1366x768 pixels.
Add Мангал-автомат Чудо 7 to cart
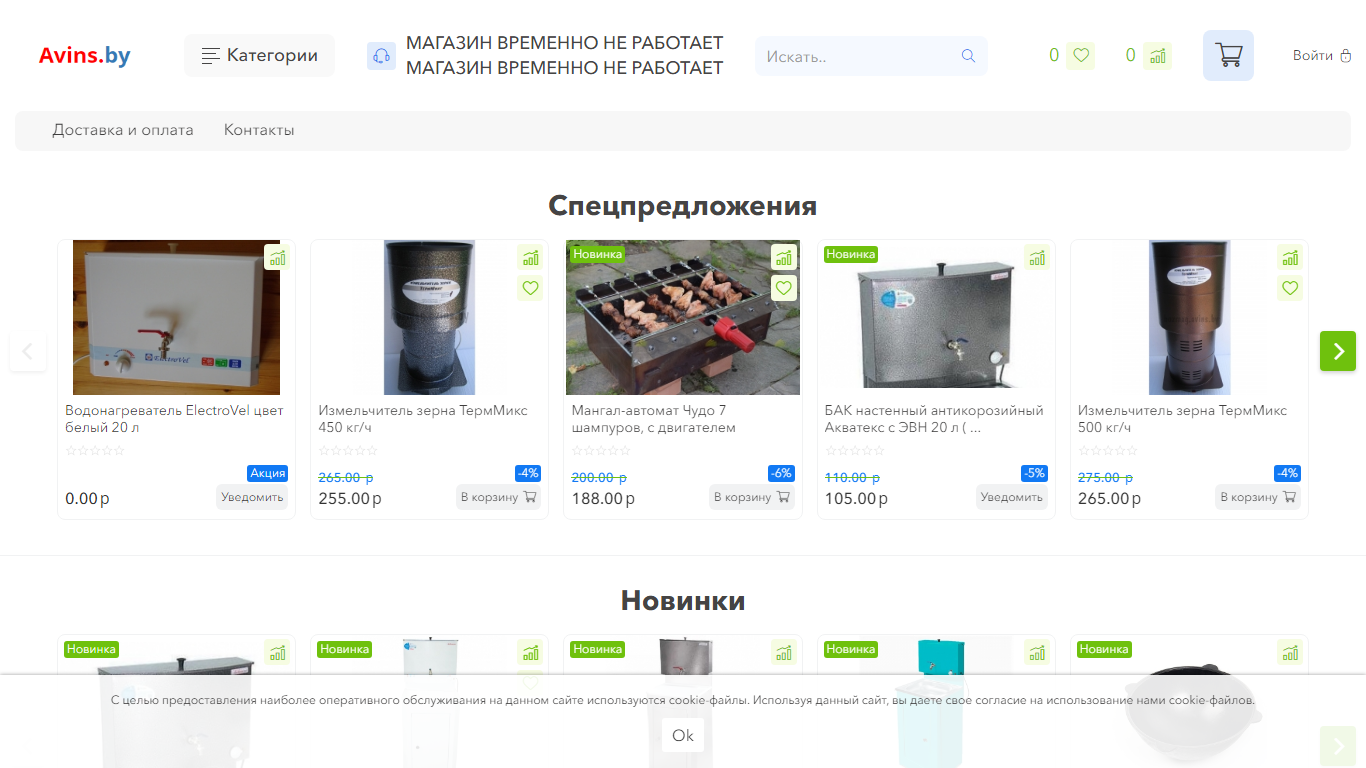click(752, 497)
